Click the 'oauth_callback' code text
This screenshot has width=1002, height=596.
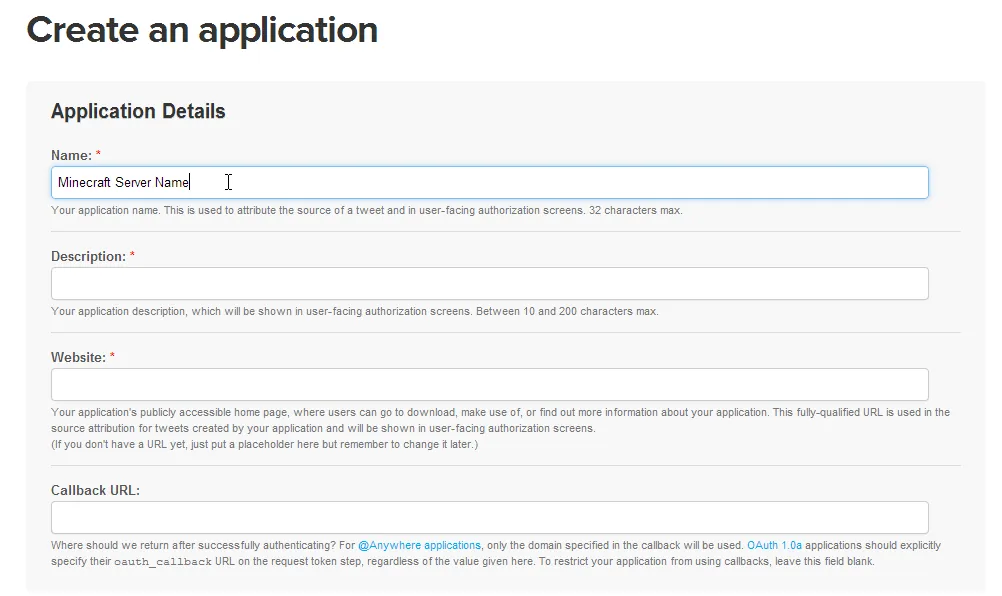(x=162, y=562)
